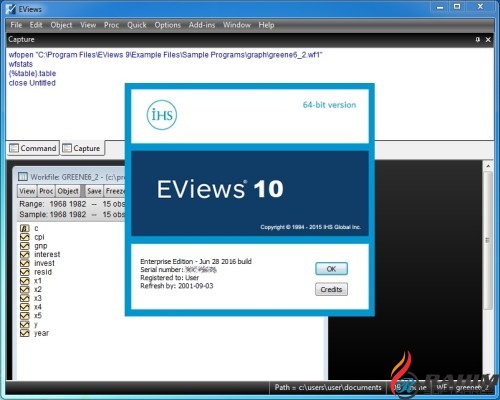The height and width of the screenshot is (400, 500).
Task: Open the Quick menu
Action: point(137,25)
